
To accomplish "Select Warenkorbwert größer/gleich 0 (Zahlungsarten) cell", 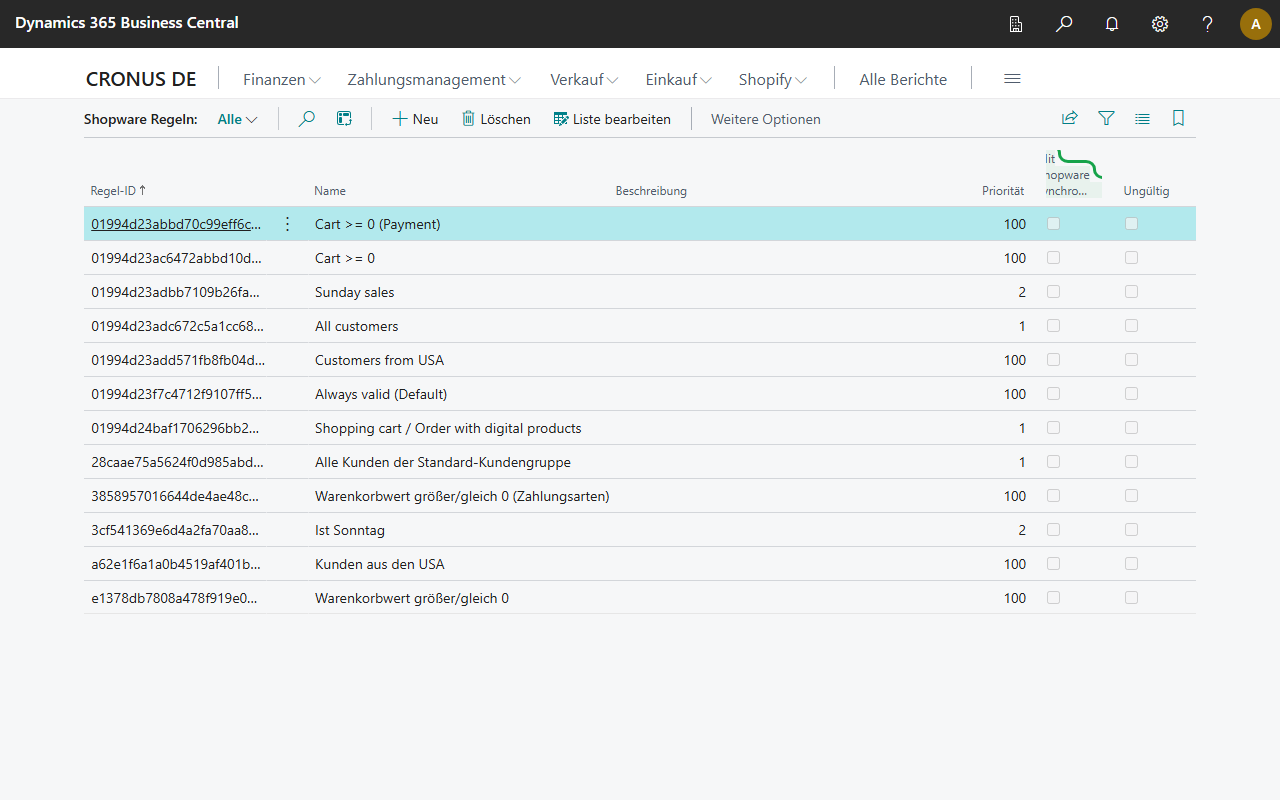I will (462, 496).
